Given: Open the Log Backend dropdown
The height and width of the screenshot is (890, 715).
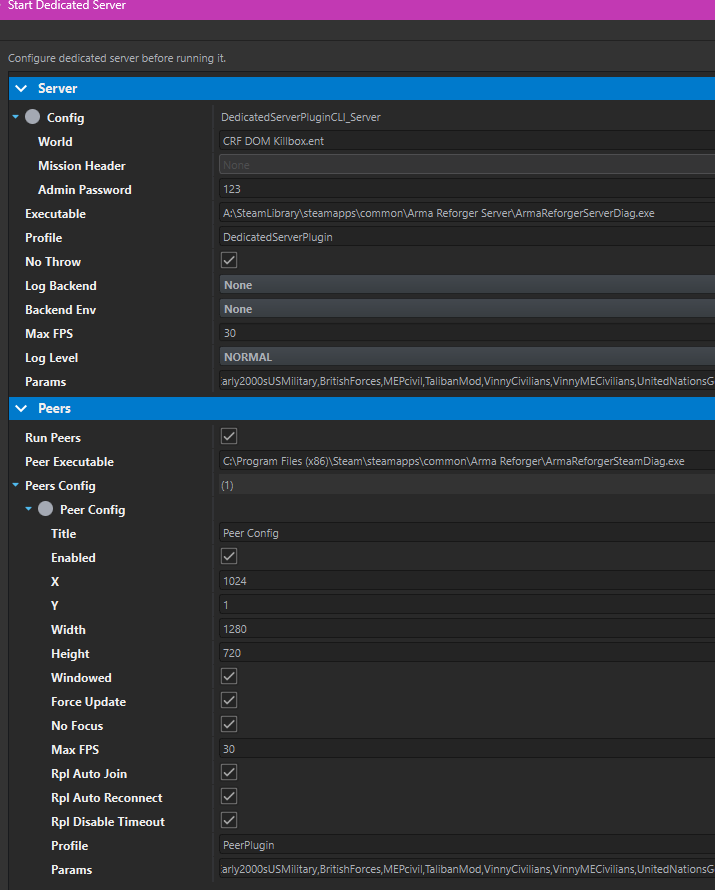Looking at the screenshot, I should tap(466, 285).
